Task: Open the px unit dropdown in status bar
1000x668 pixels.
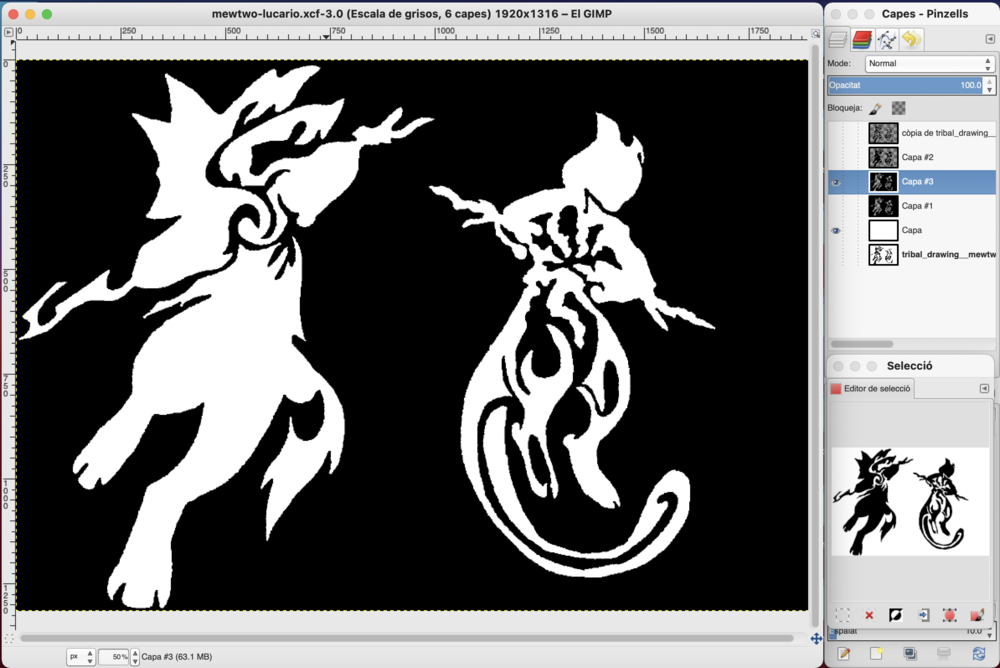Action: click(81, 657)
